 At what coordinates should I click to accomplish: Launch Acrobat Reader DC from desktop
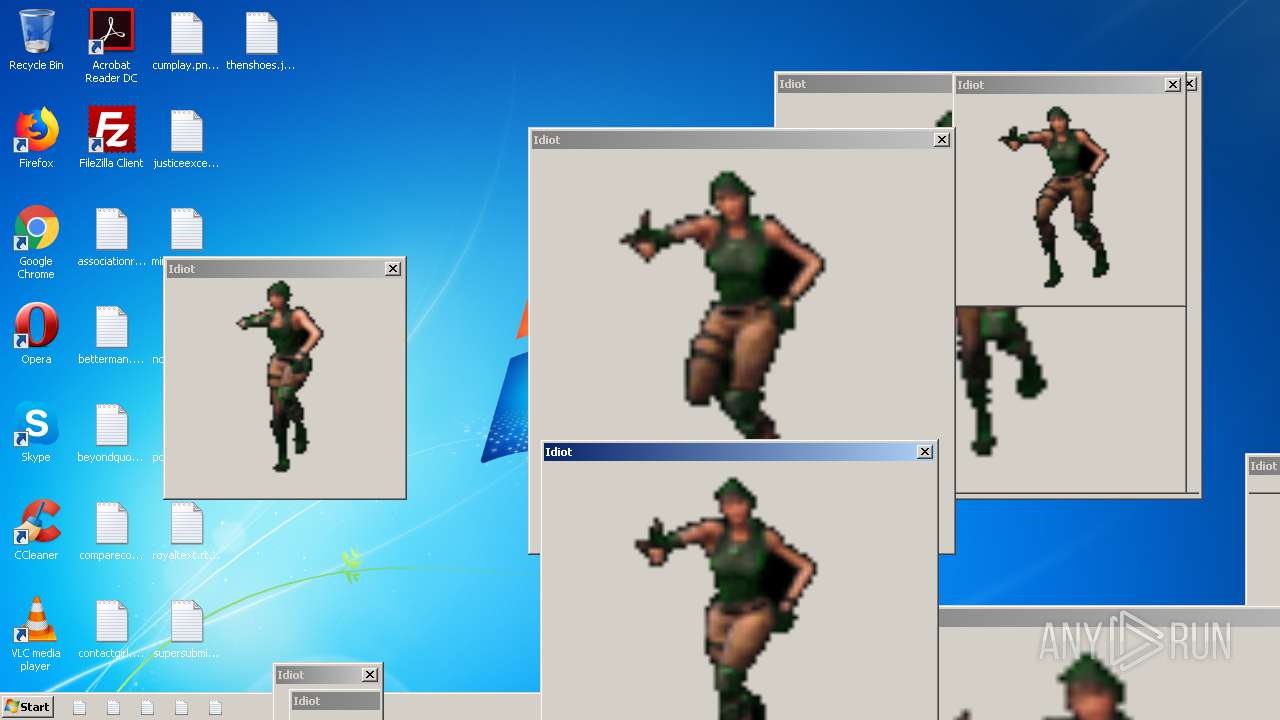[x=111, y=46]
